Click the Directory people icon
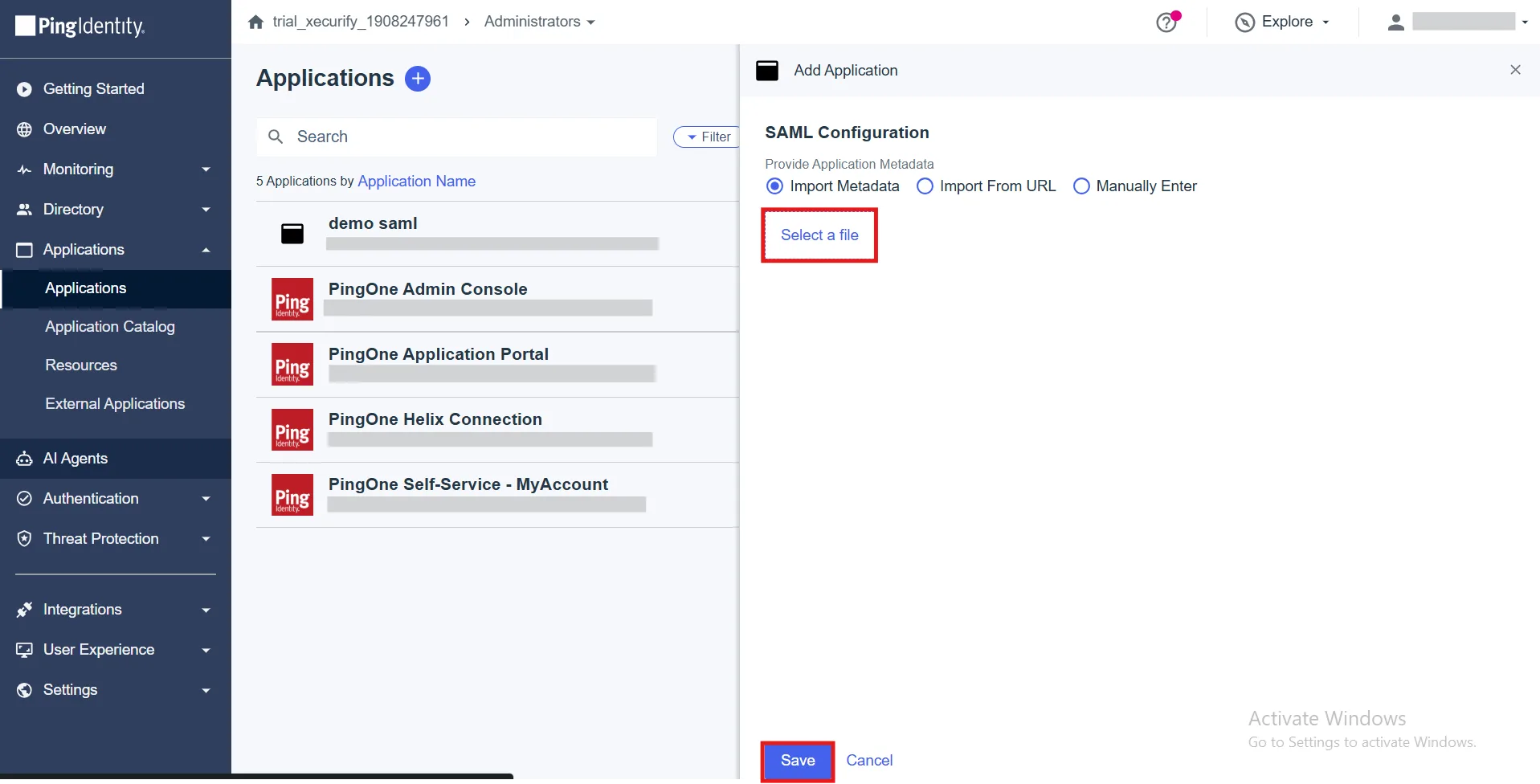Screen dimensions: 1540x784 [25, 210]
